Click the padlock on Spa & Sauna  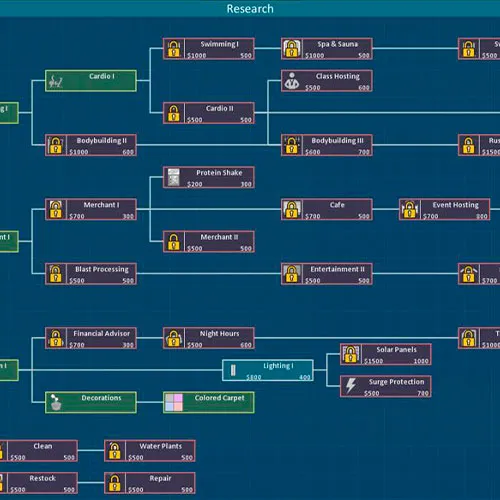(292, 49)
